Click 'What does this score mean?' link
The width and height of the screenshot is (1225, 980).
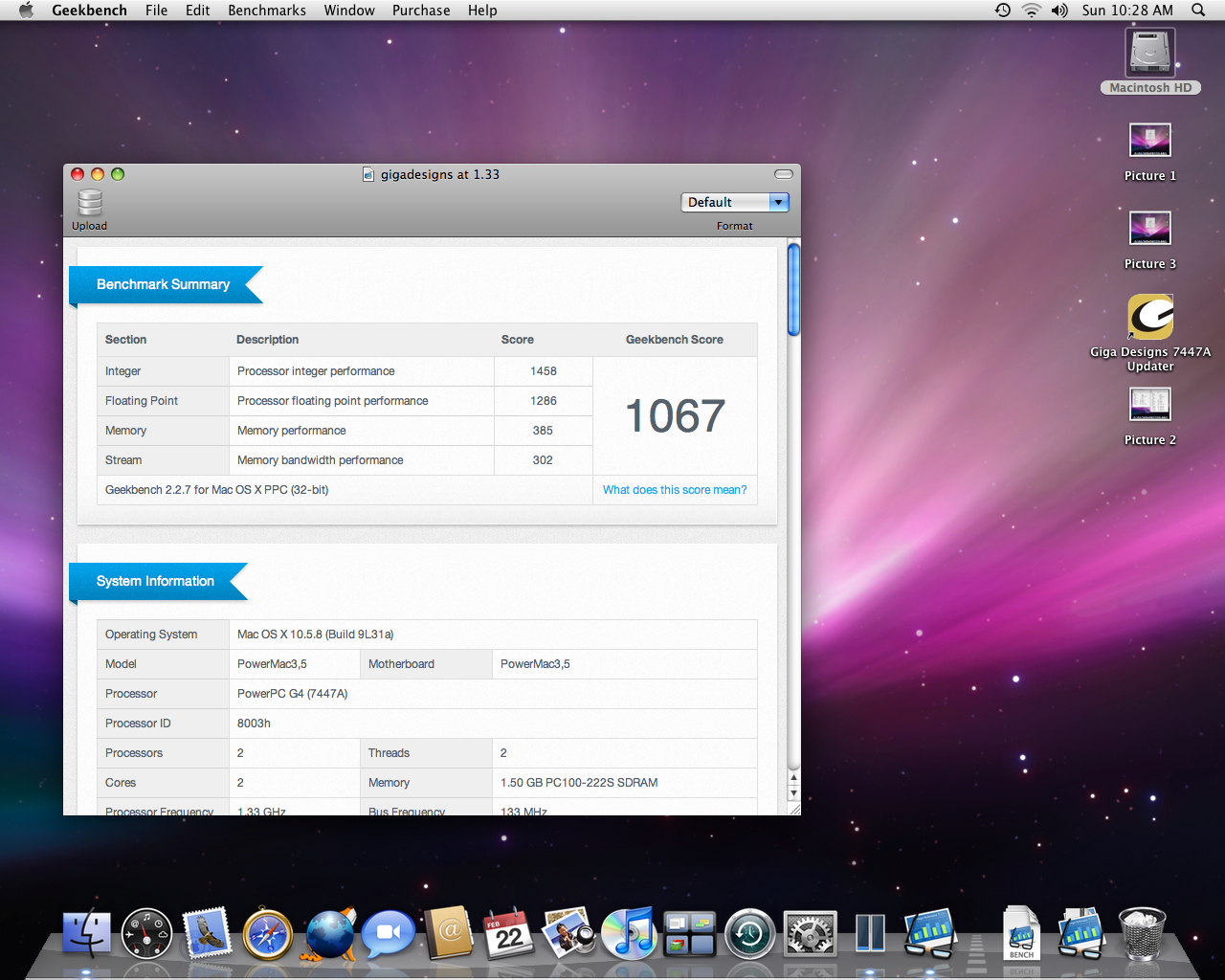point(675,490)
